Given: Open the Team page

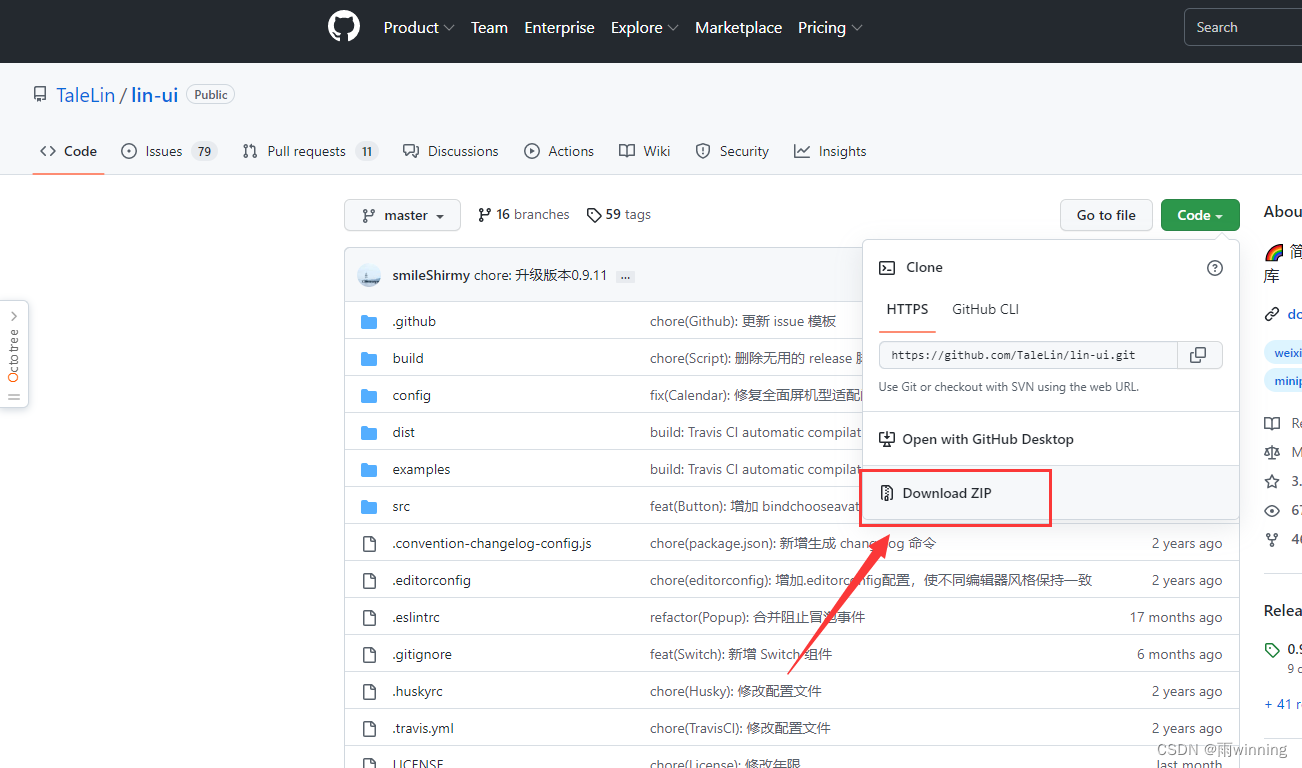Looking at the screenshot, I should (x=489, y=28).
